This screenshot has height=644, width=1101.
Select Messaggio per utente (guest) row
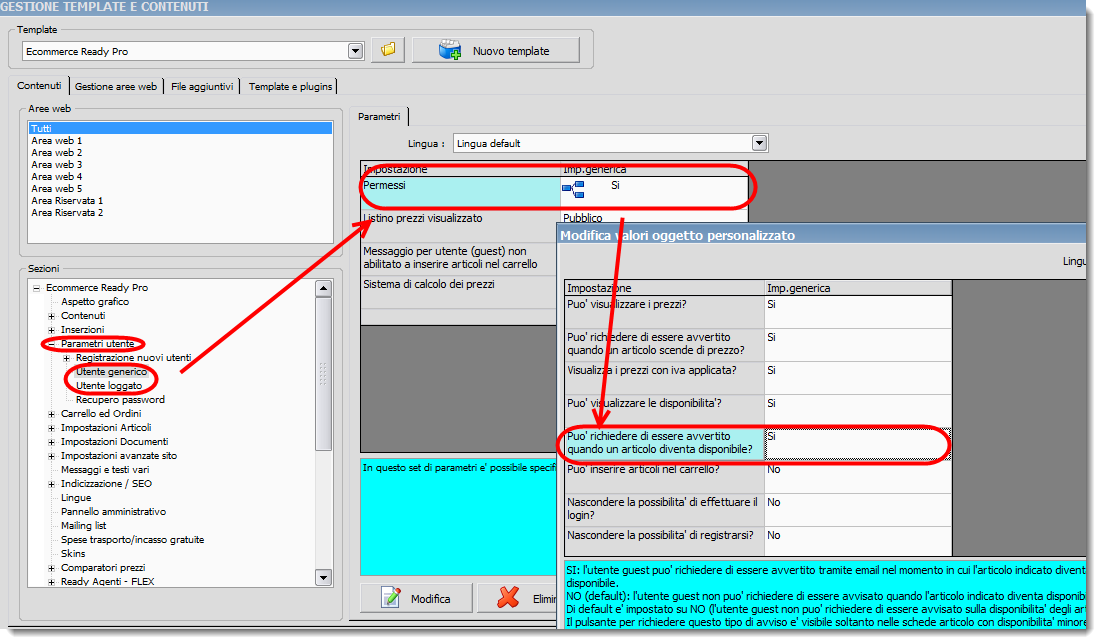coord(459,258)
